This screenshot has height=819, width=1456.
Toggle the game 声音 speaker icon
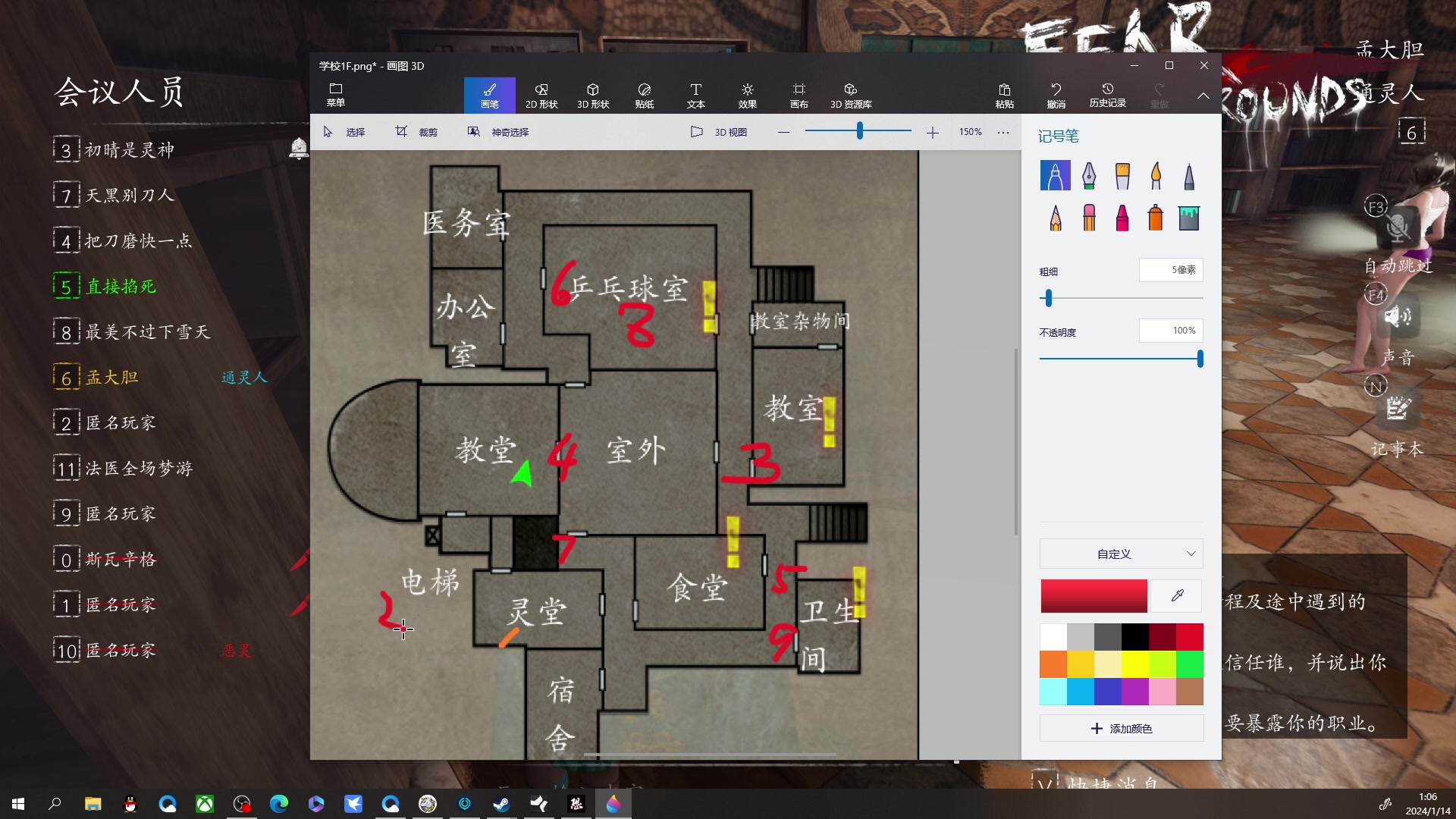(x=1398, y=315)
